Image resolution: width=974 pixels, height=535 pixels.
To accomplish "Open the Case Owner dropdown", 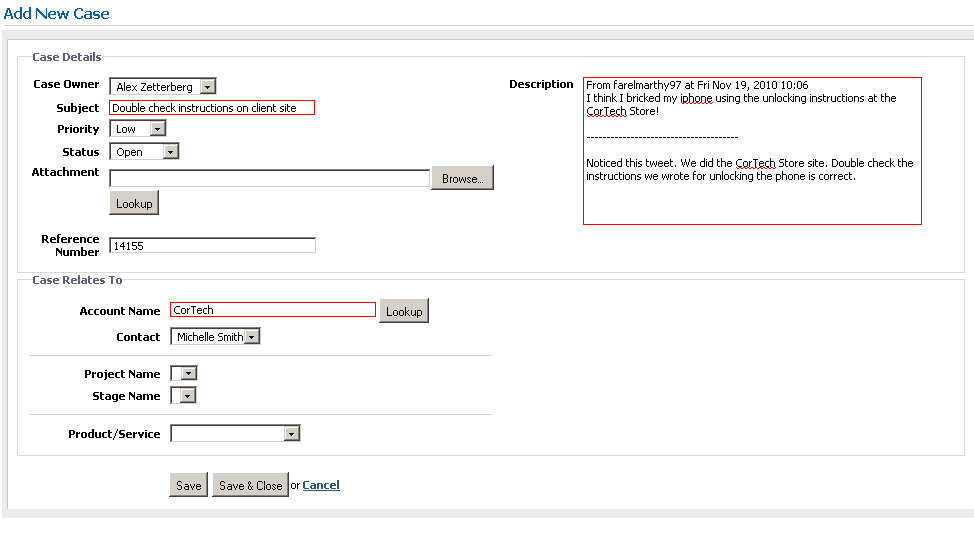I will pyautogui.click(x=163, y=86).
